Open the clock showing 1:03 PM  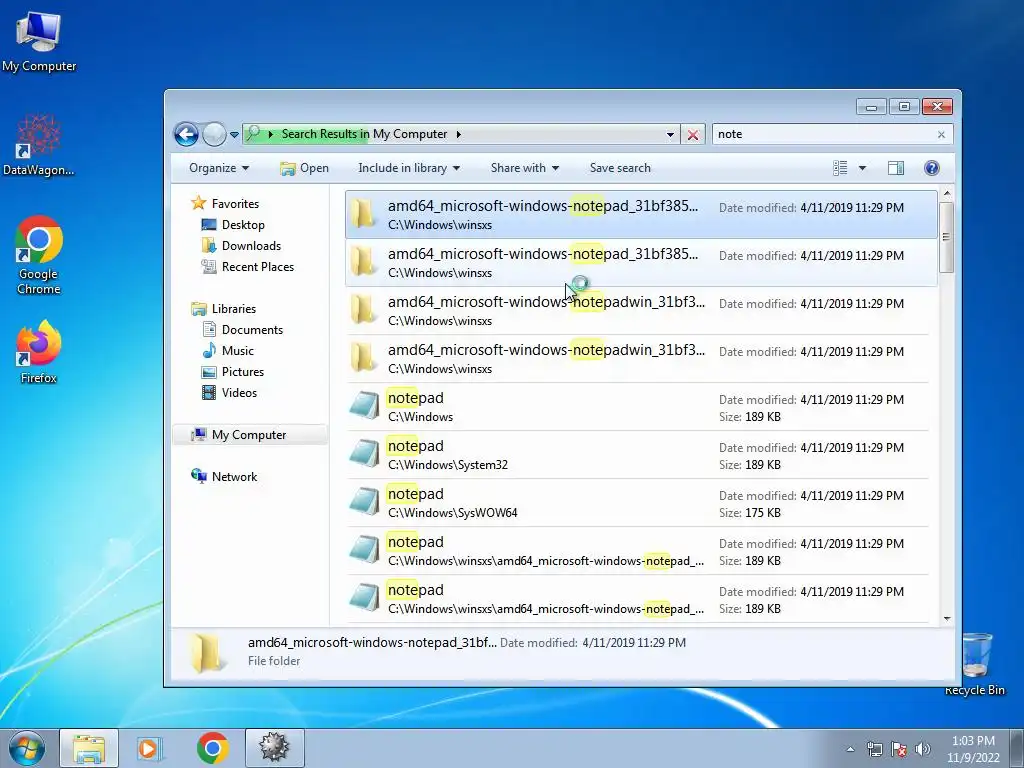tap(973, 749)
